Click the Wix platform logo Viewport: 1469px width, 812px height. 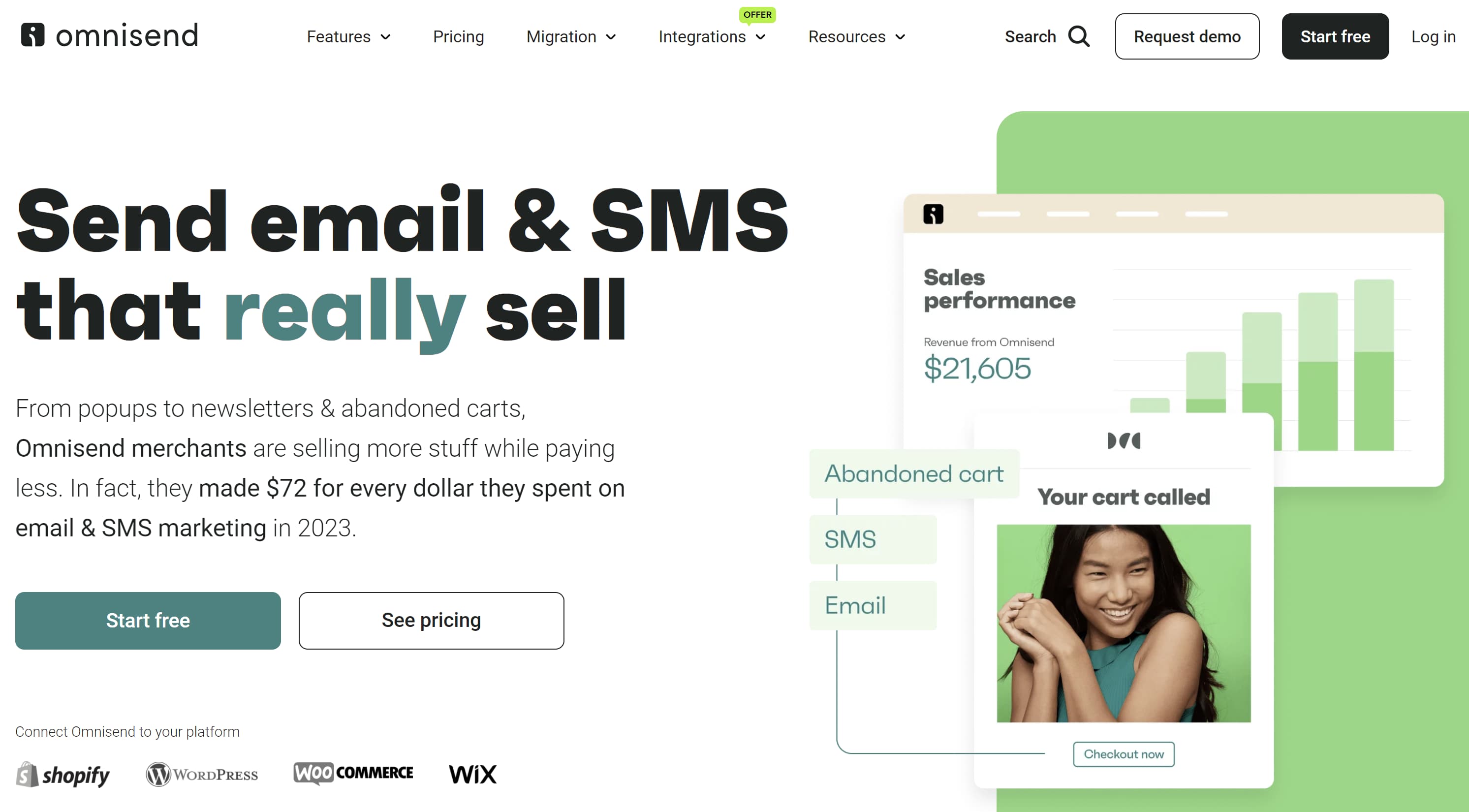pos(473,775)
